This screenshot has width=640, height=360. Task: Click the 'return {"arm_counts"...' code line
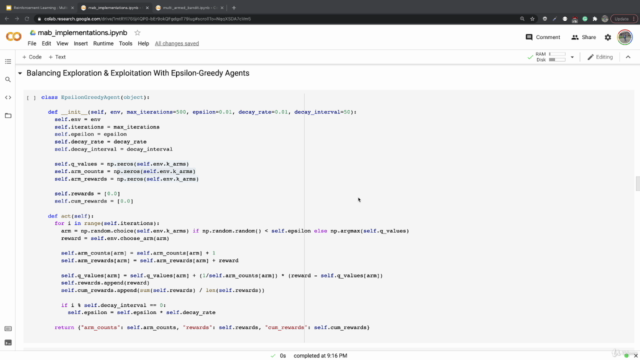pyautogui.click(x=212, y=327)
